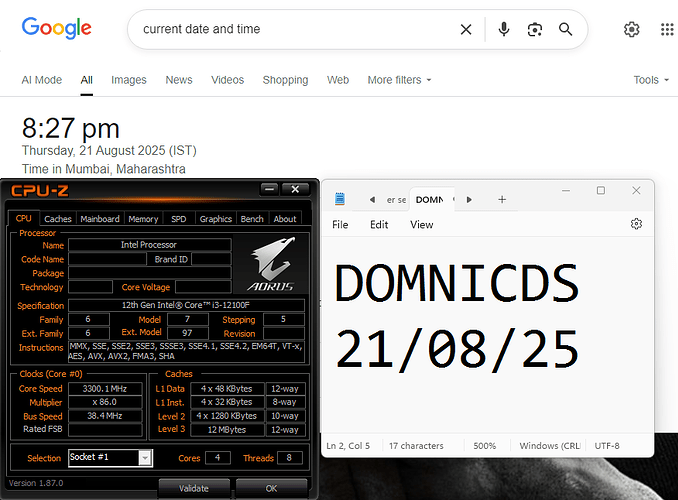Screen dimensions: 678x500
Task: Click the 17 characters status entry
Action: tap(416, 446)
